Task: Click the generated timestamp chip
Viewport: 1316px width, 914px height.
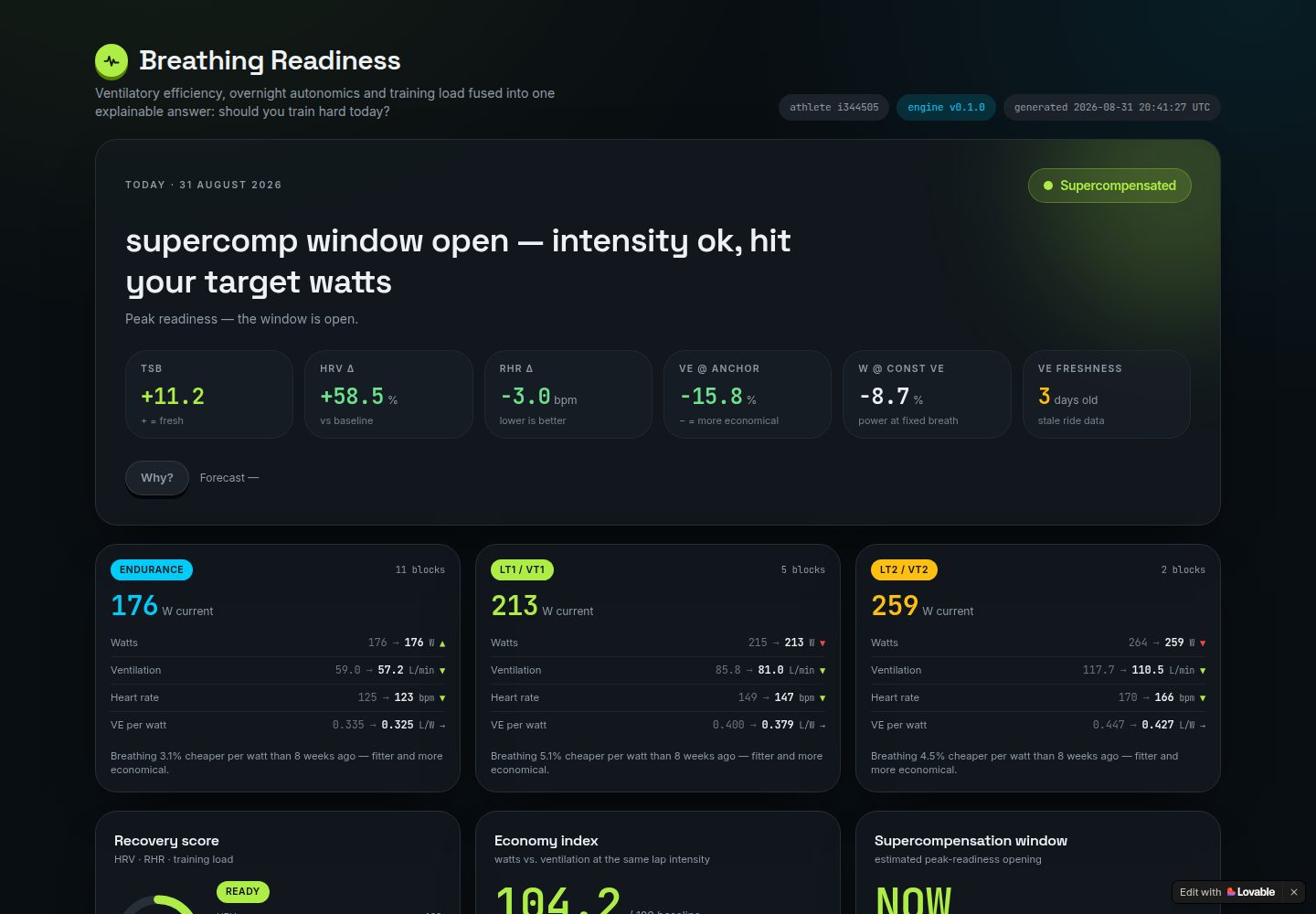Action: click(1111, 108)
